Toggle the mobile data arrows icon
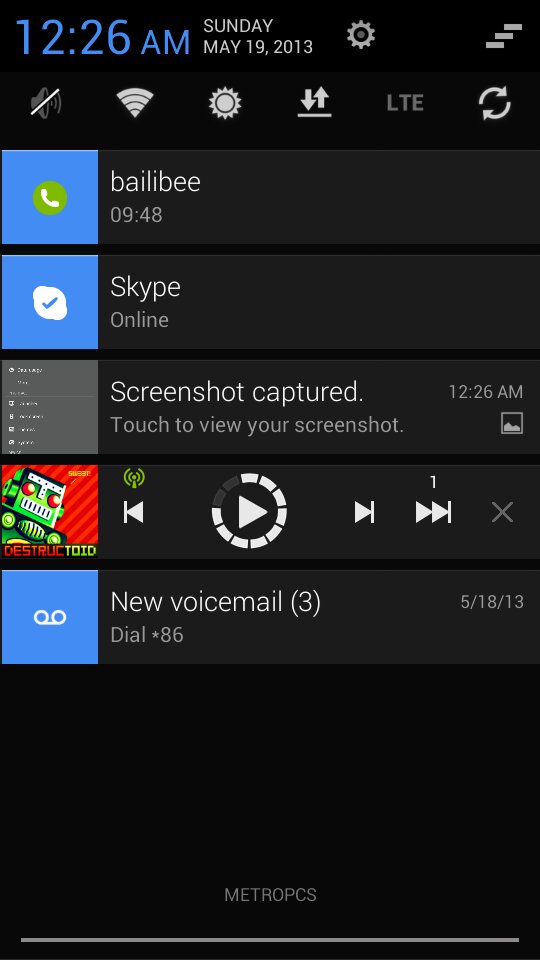 [x=315, y=102]
